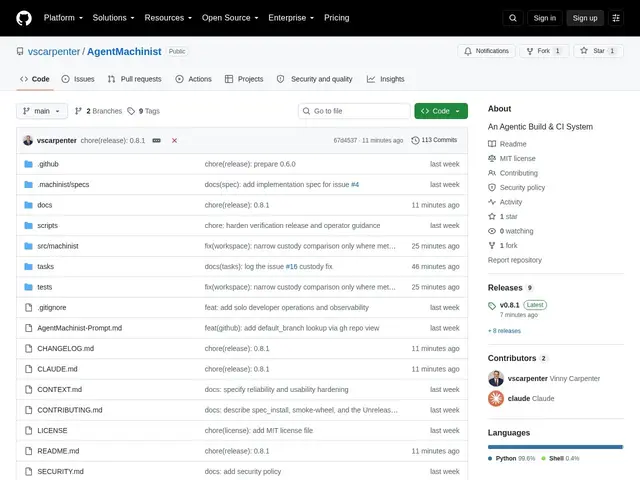Open the Platform menu
Image resolution: width=640 pixels, height=480 pixels.
pyautogui.click(x=63, y=18)
